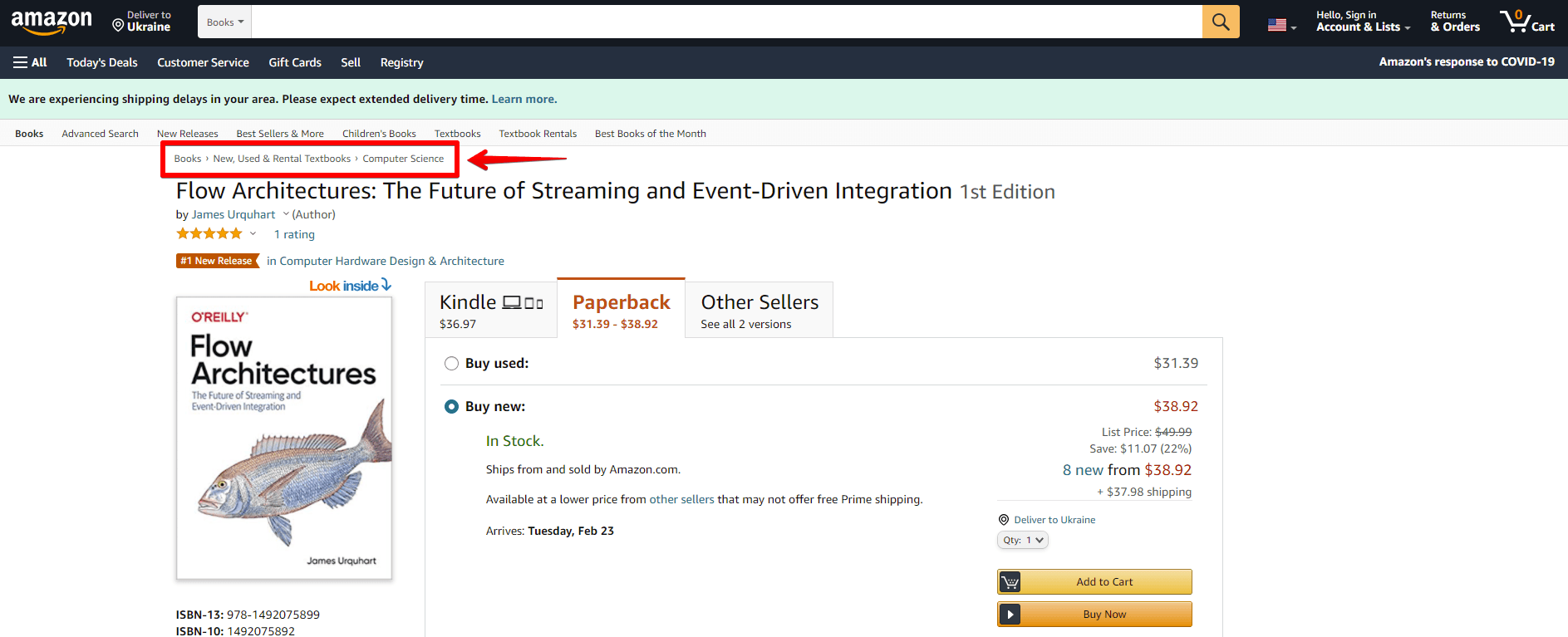Click the search magnifier button
This screenshot has width=1568, height=637.
pos(1220,22)
